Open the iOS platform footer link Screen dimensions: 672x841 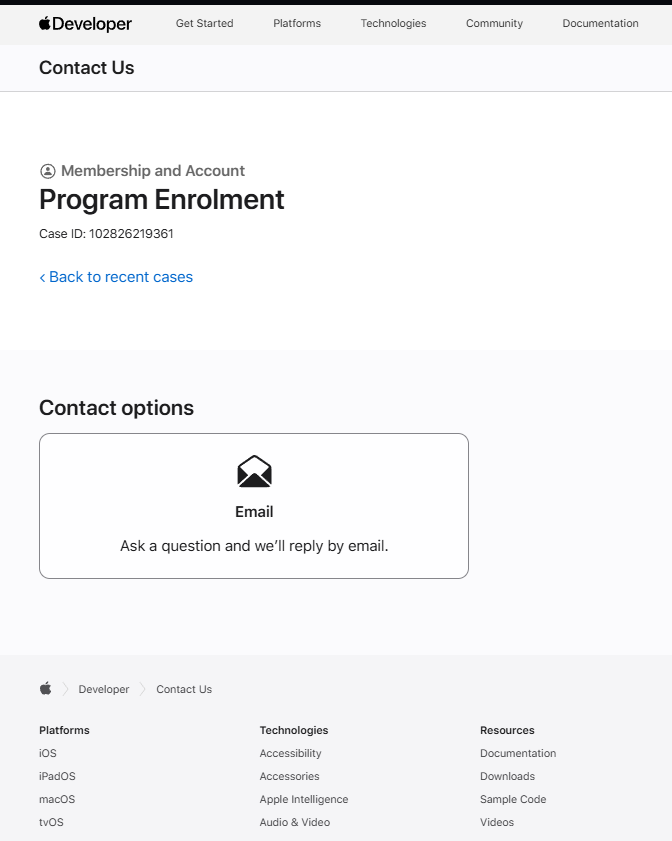48,753
